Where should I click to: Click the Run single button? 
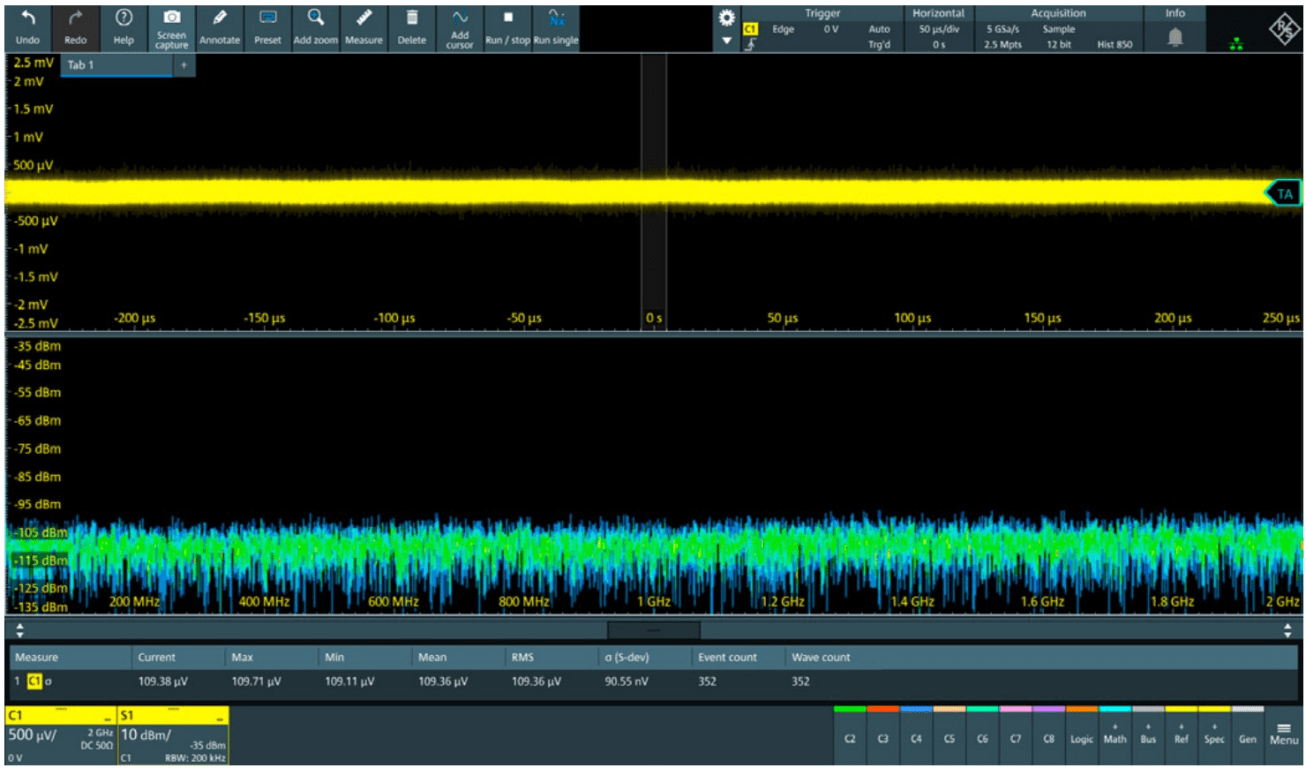click(x=555, y=20)
